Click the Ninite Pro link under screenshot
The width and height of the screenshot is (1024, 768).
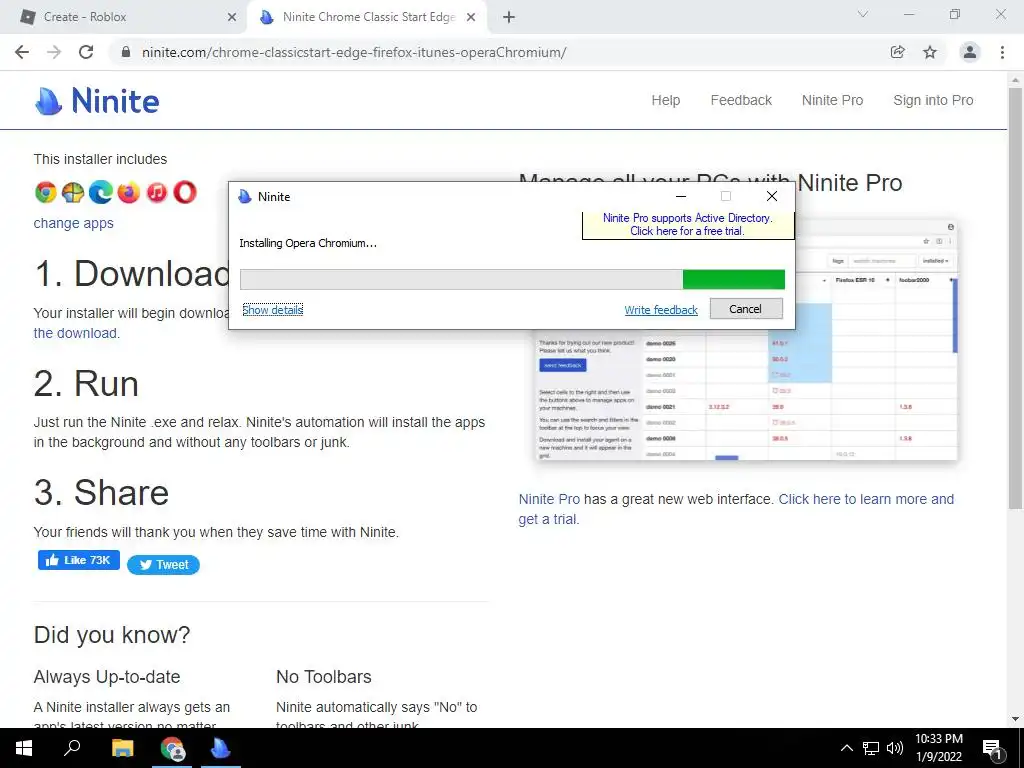[x=549, y=500]
